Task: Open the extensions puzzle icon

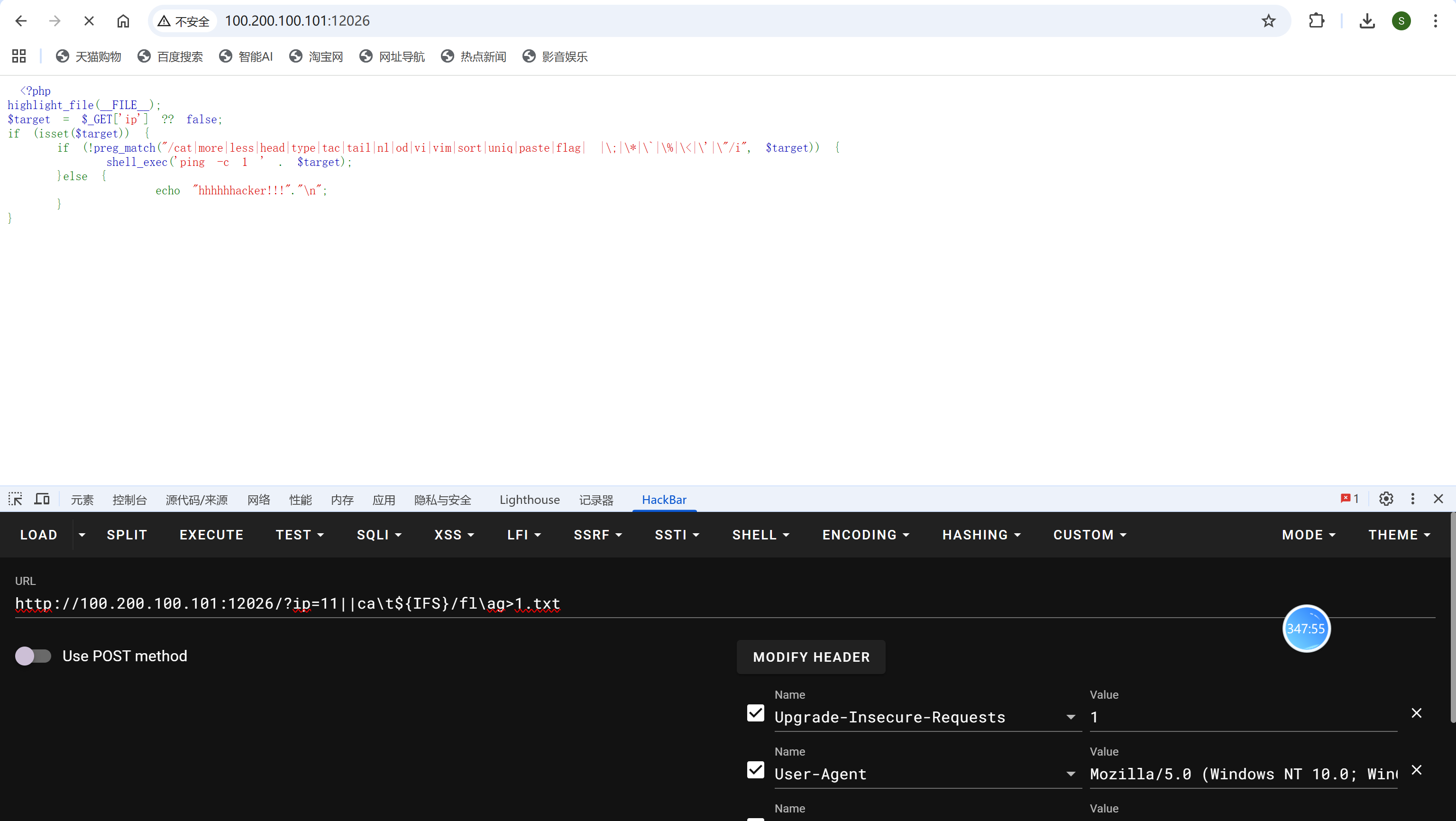Action: [x=1317, y=21]
